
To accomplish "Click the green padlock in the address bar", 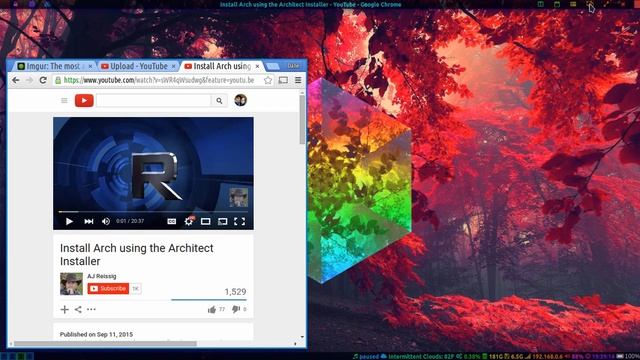I will [58, 80].
